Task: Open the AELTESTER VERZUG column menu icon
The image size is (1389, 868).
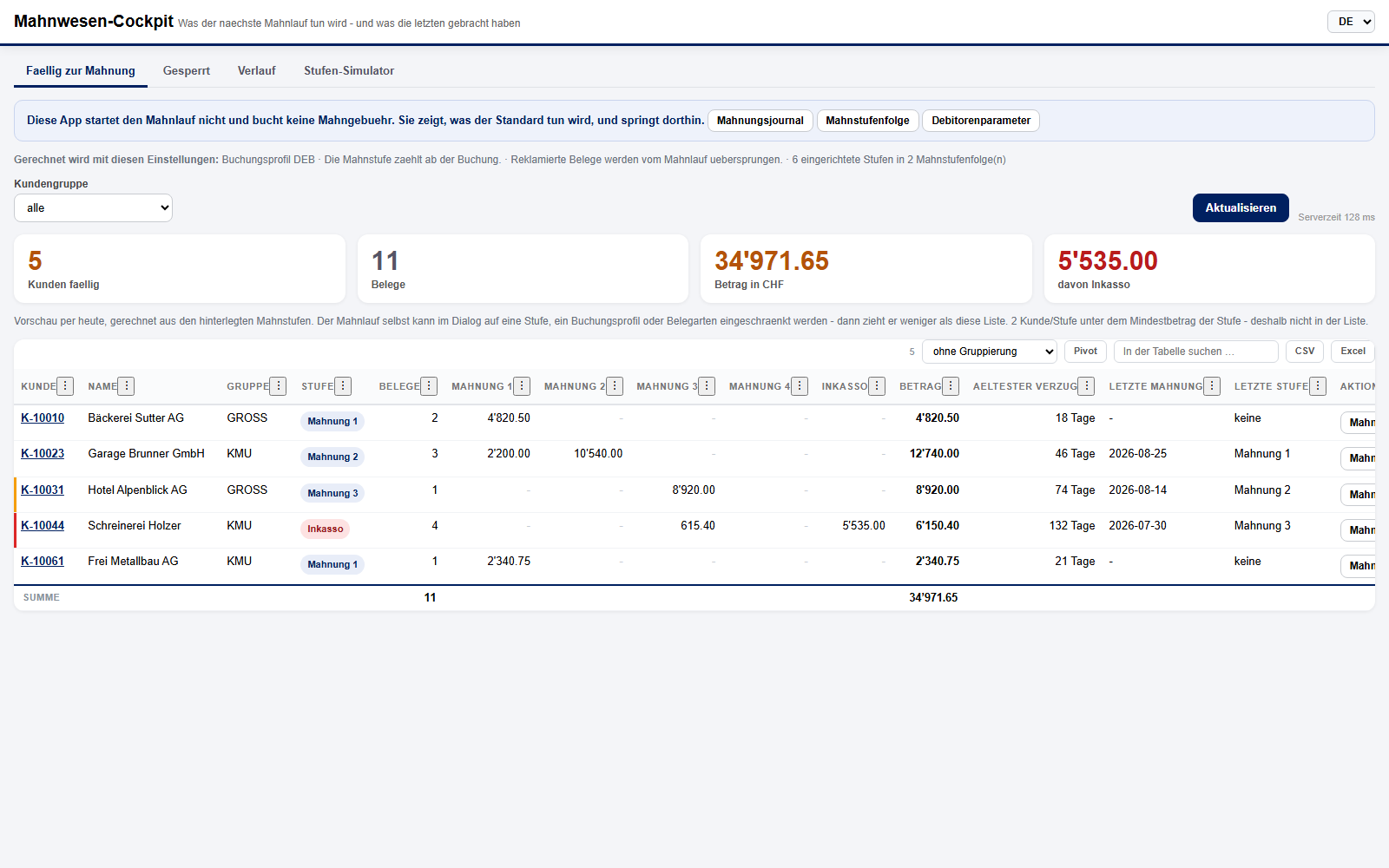Action: click(x=1086, y=386)
